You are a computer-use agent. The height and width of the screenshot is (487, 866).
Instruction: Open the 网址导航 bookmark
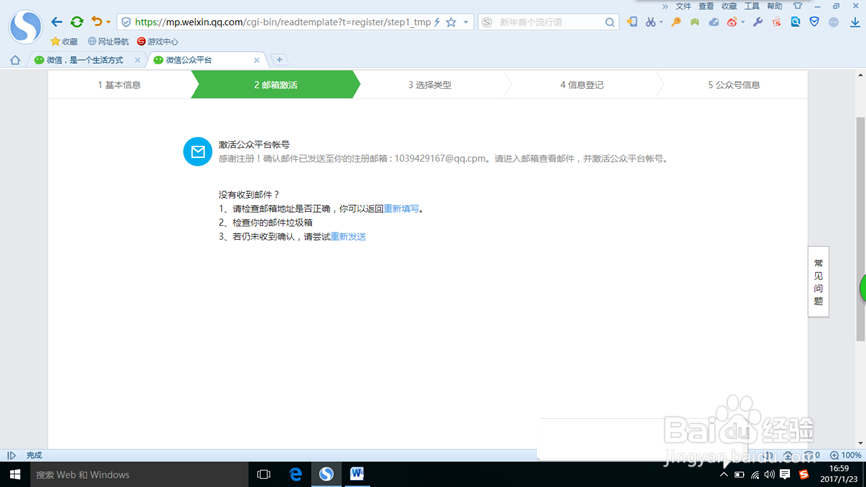pyautogui.click(x=108, y=41)
